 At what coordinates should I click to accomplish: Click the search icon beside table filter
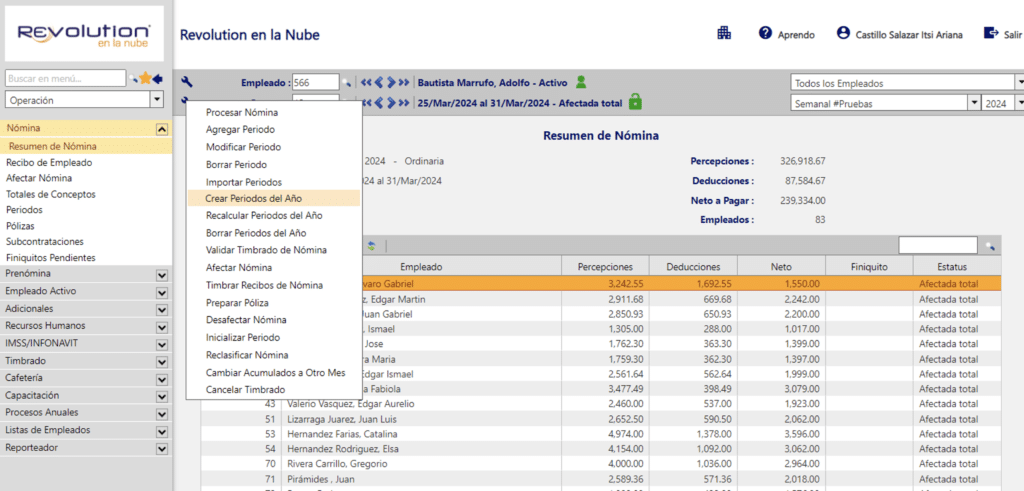point(990,245)
